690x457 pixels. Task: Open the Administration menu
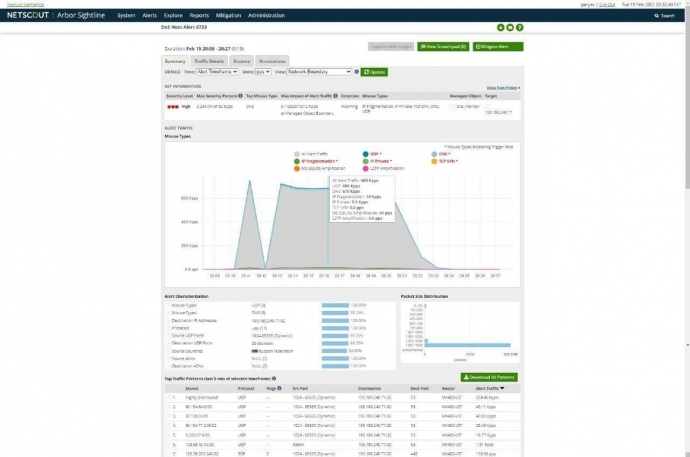[x=266, y=15]
